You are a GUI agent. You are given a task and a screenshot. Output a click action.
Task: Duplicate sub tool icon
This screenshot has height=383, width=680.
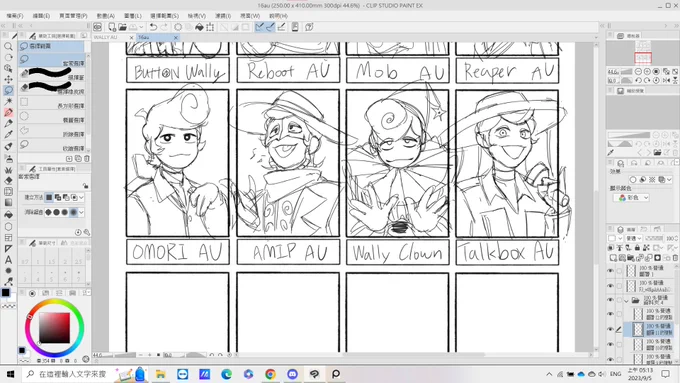[x=78, y=158]
